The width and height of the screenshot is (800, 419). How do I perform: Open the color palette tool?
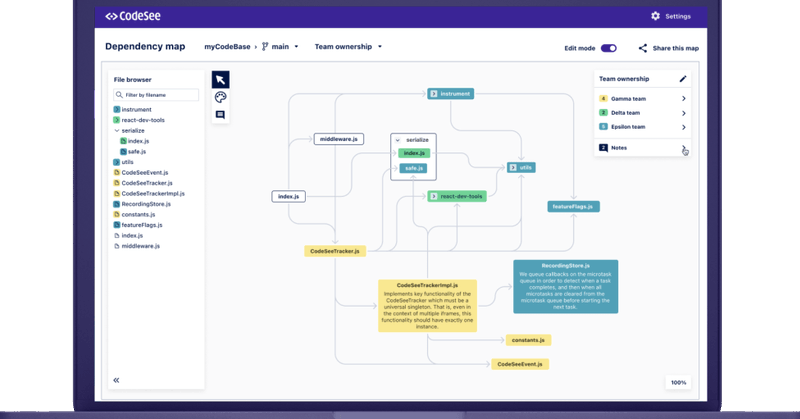coord(220,97)
